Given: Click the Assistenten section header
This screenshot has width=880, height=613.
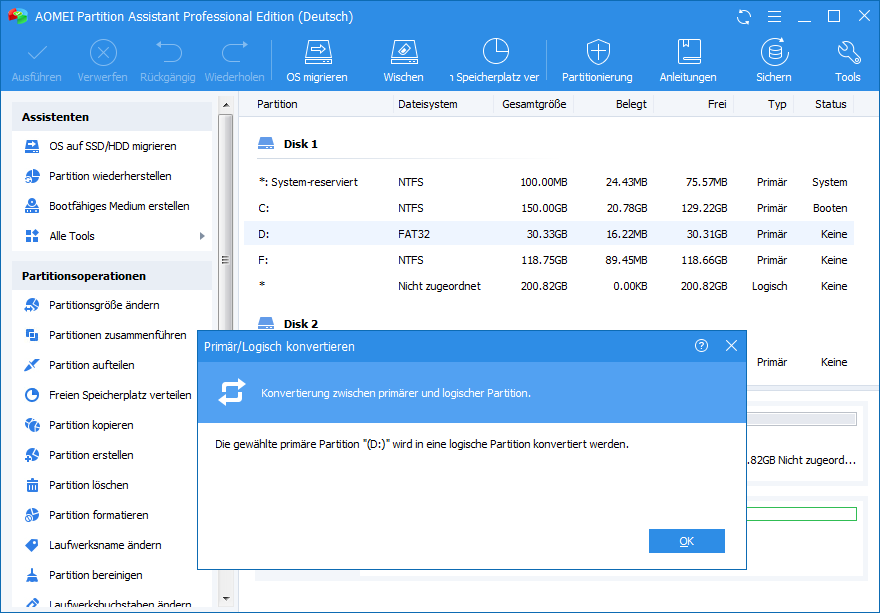Looking at the screenshot, I should coord(112,117).
